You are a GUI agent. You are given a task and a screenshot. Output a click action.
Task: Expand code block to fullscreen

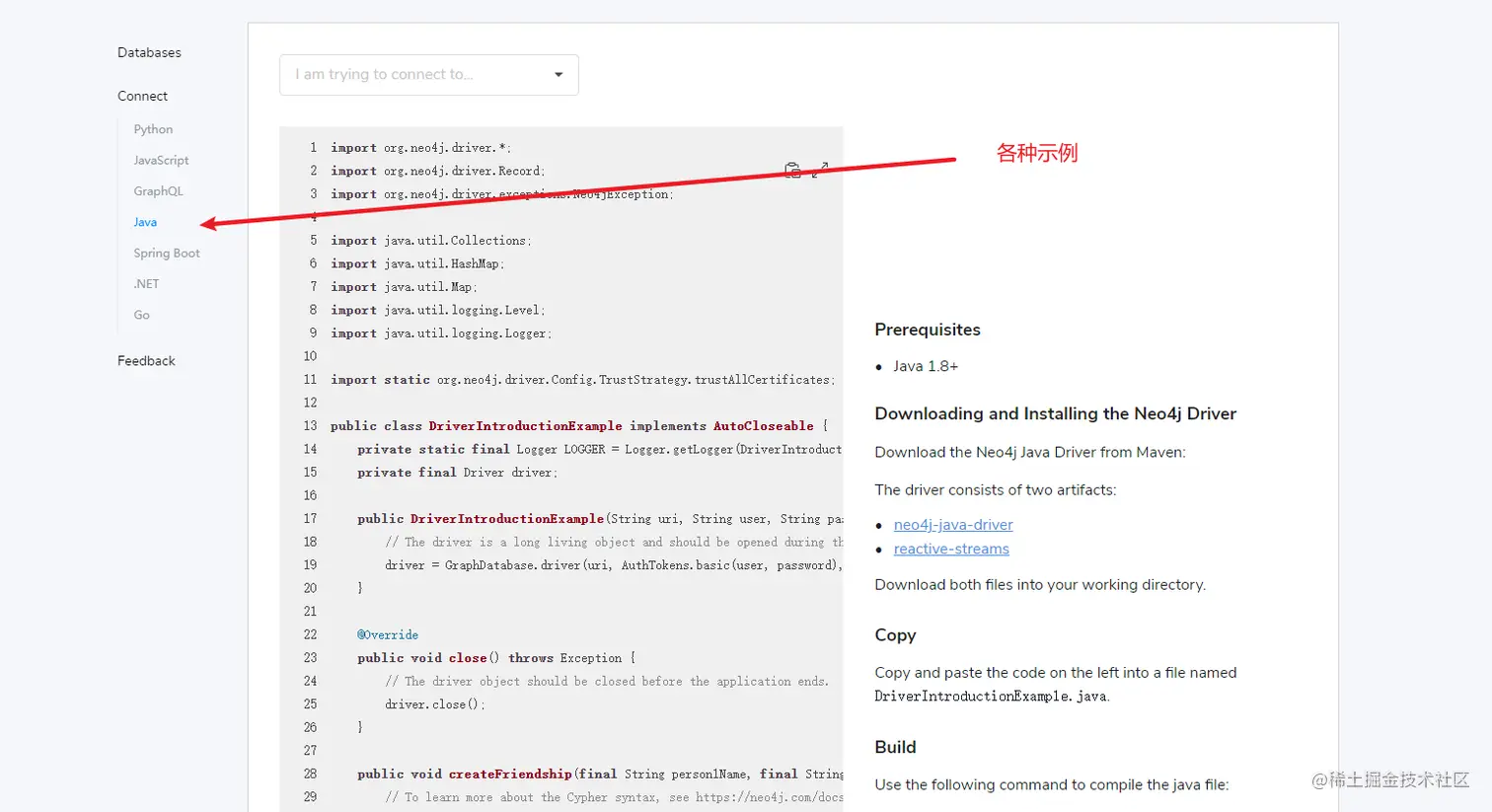pos(820,171)
